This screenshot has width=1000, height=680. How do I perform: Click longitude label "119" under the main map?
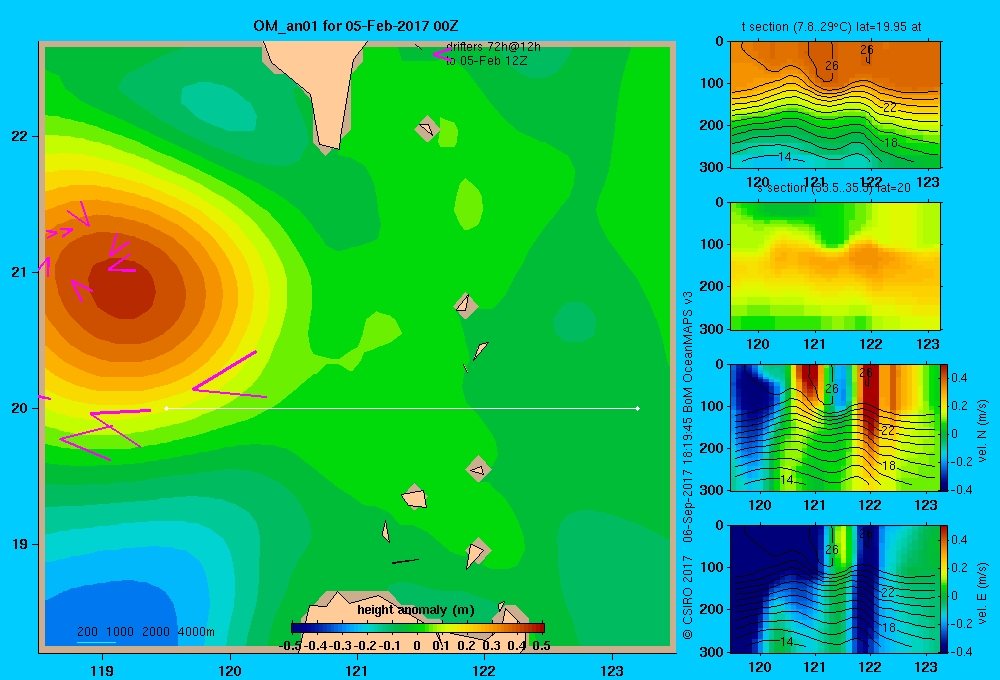(102, 670)
